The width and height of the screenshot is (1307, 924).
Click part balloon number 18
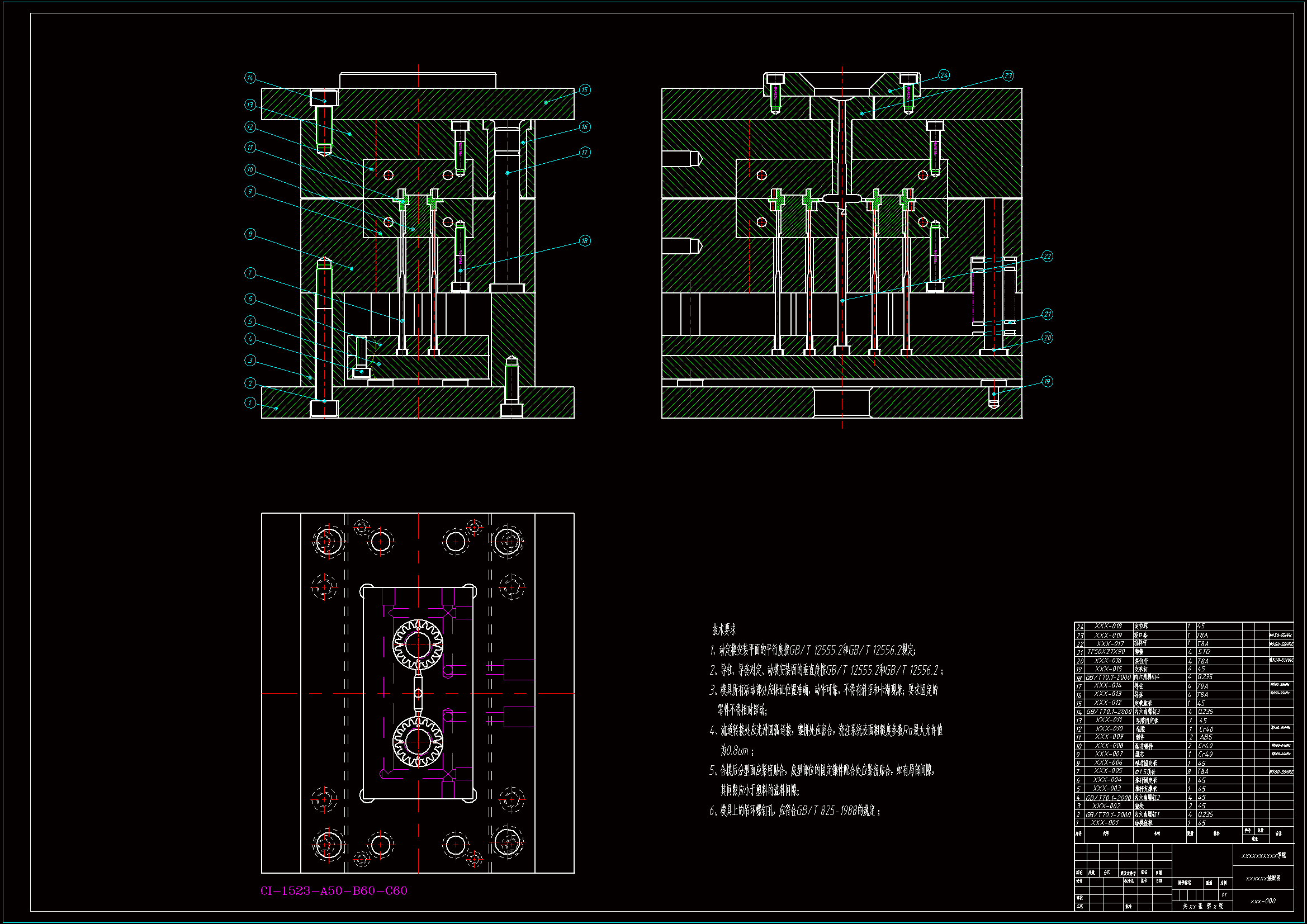click(585, 241)
